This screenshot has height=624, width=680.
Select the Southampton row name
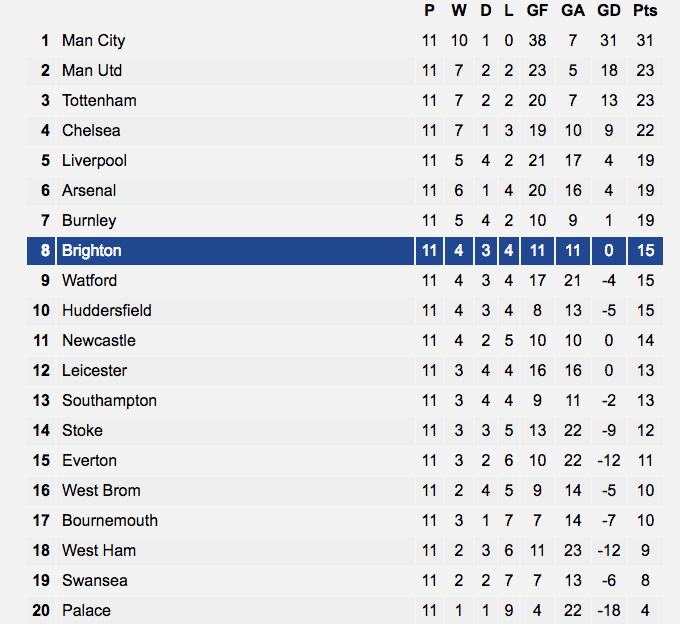coord(109,401)
